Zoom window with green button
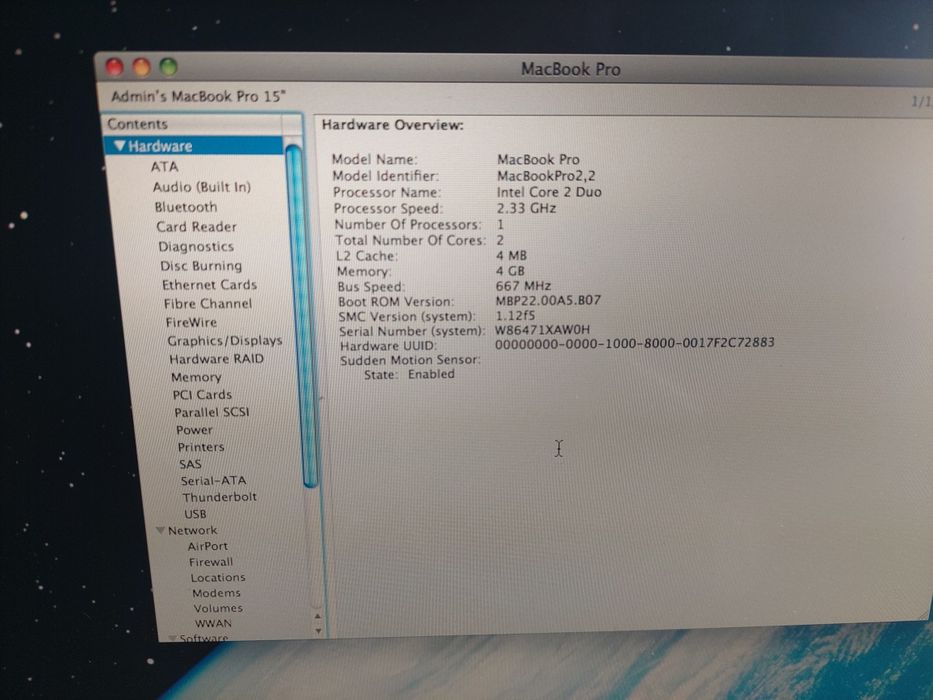 (168, 67)
